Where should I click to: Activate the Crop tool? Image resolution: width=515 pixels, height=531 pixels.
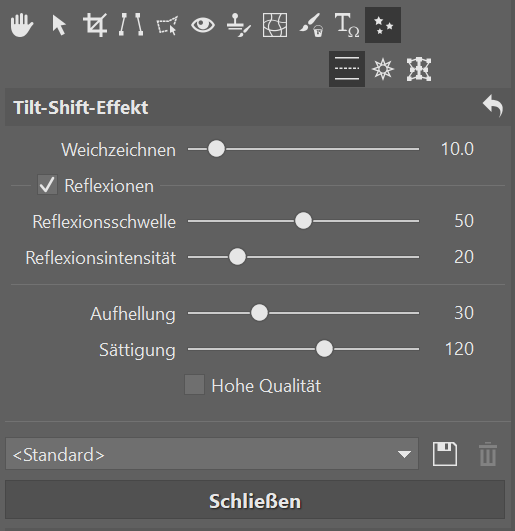click(95, 25)
